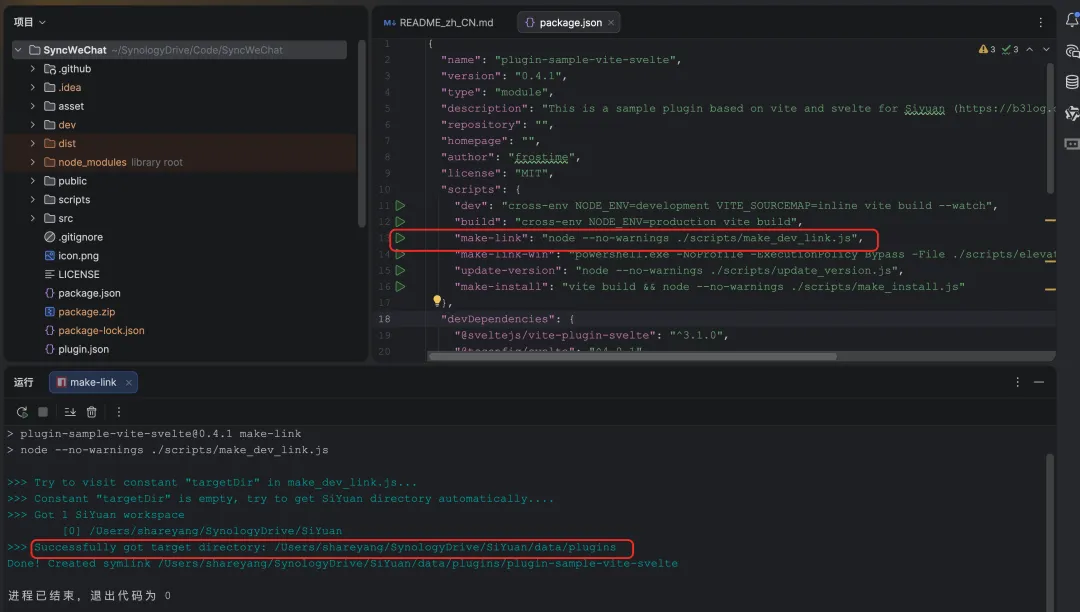Hide the run tool window
The height and width of the screenshot is (612, 1080).
tap(1039, 382)
